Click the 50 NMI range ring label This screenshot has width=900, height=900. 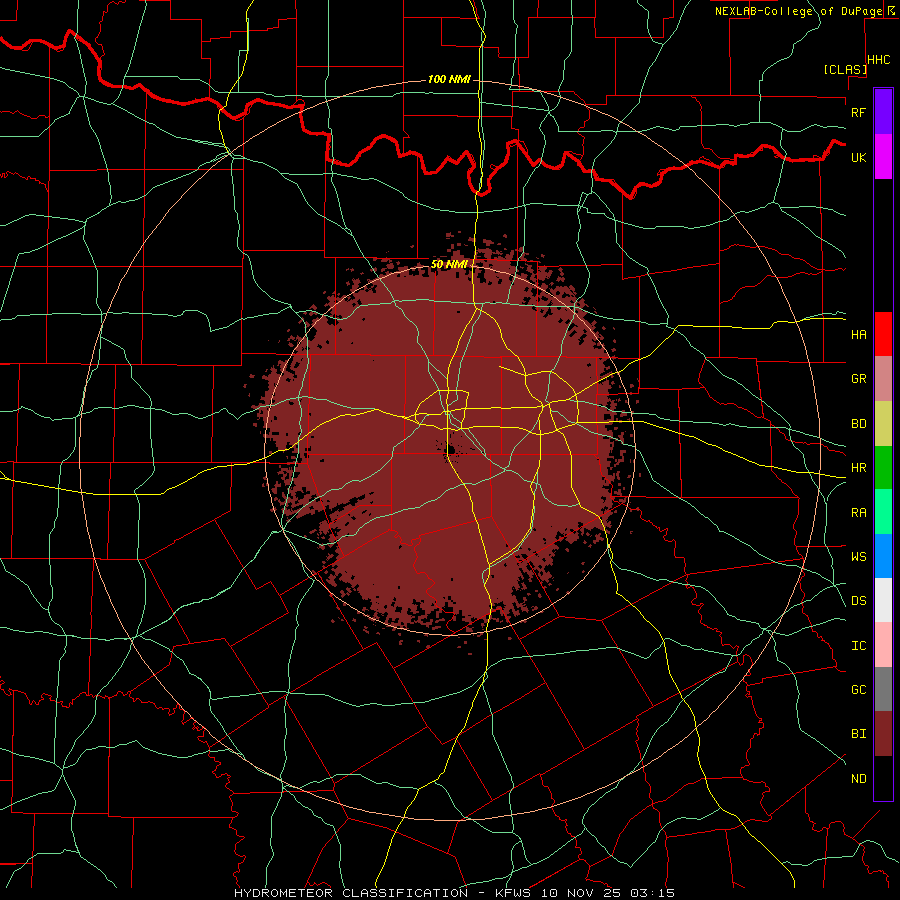pyautogui.click(x=449, y=265)
